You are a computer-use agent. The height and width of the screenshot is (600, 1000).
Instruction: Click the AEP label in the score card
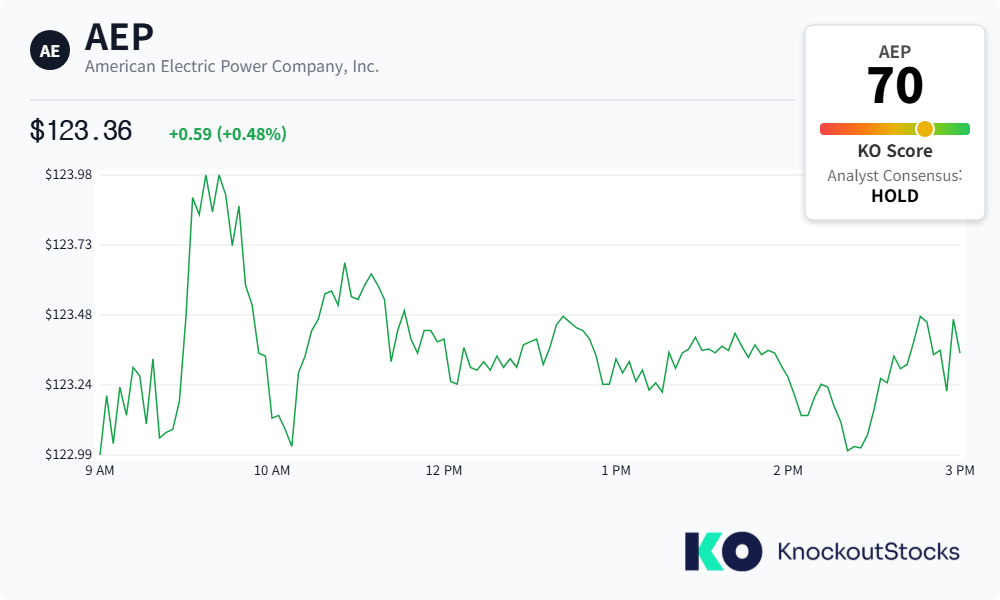coord(895,52)
